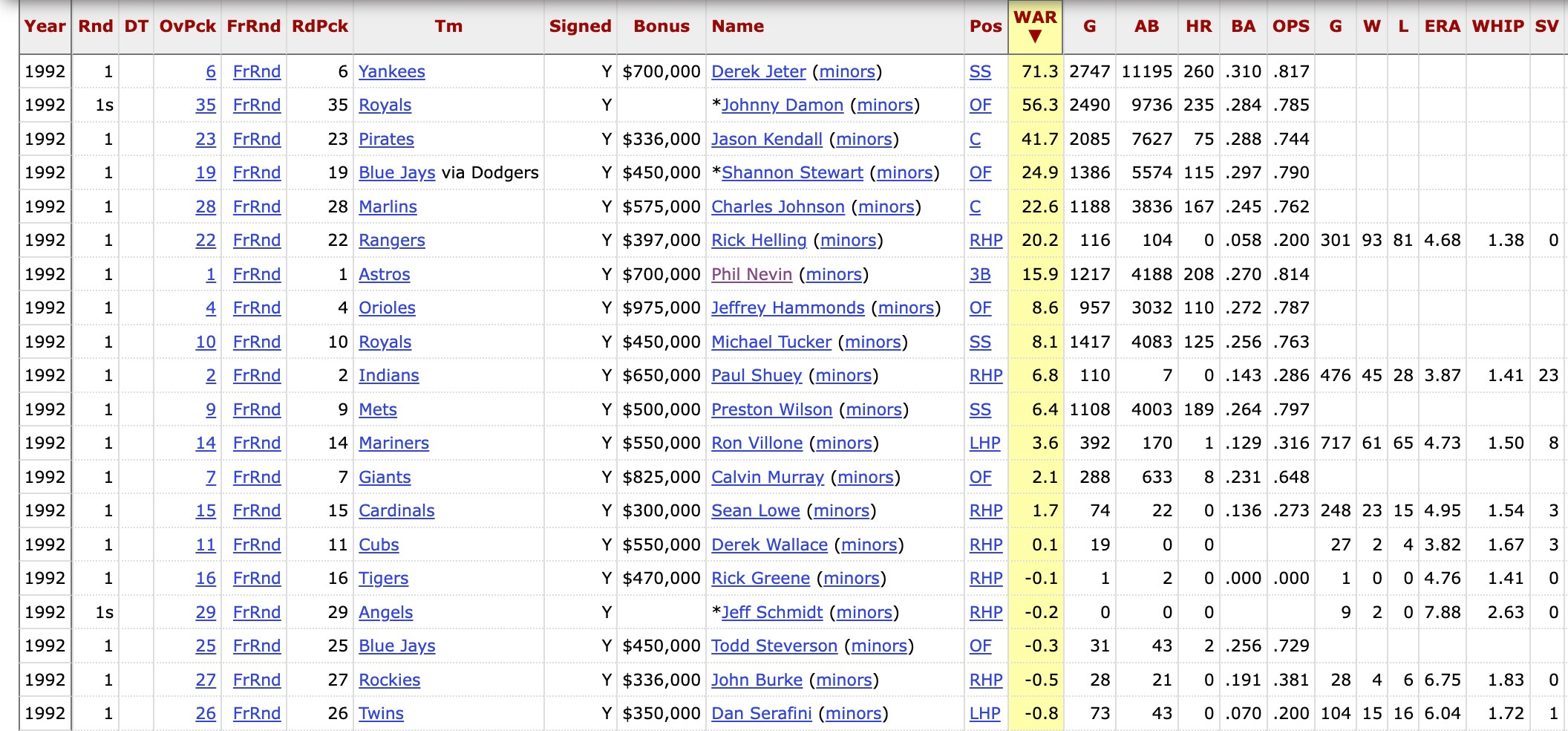1568x731 pixels.
Task: Open Giants team link
Action: (385, 478)
